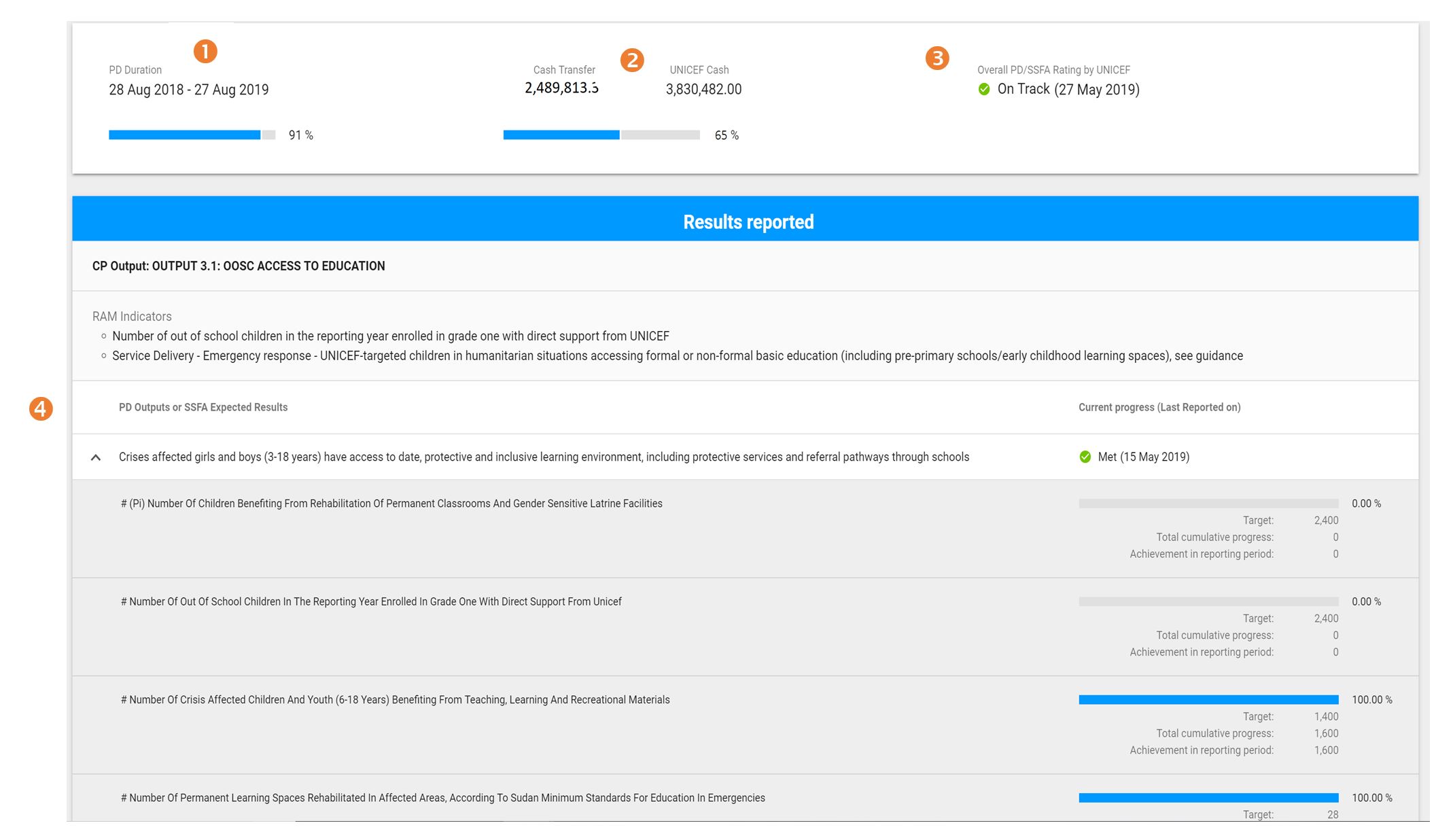The height and width of the screenshot is (840, 1436).
Task: Click the Teaching, Learning materials 100.00 % bar
Action: click(1208, 699)
